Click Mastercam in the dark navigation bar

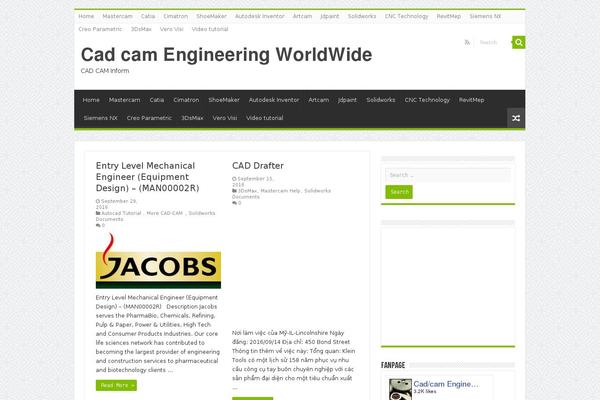124,100
